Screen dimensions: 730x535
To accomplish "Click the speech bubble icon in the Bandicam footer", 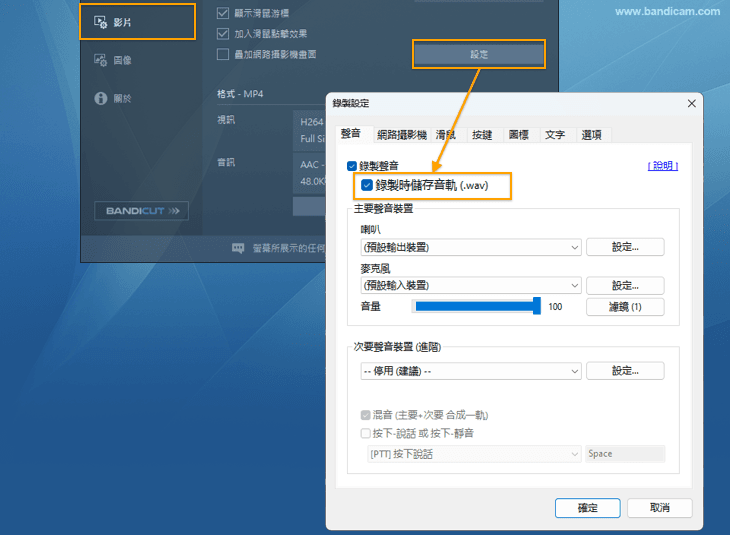I will click(x=238, y=248).
